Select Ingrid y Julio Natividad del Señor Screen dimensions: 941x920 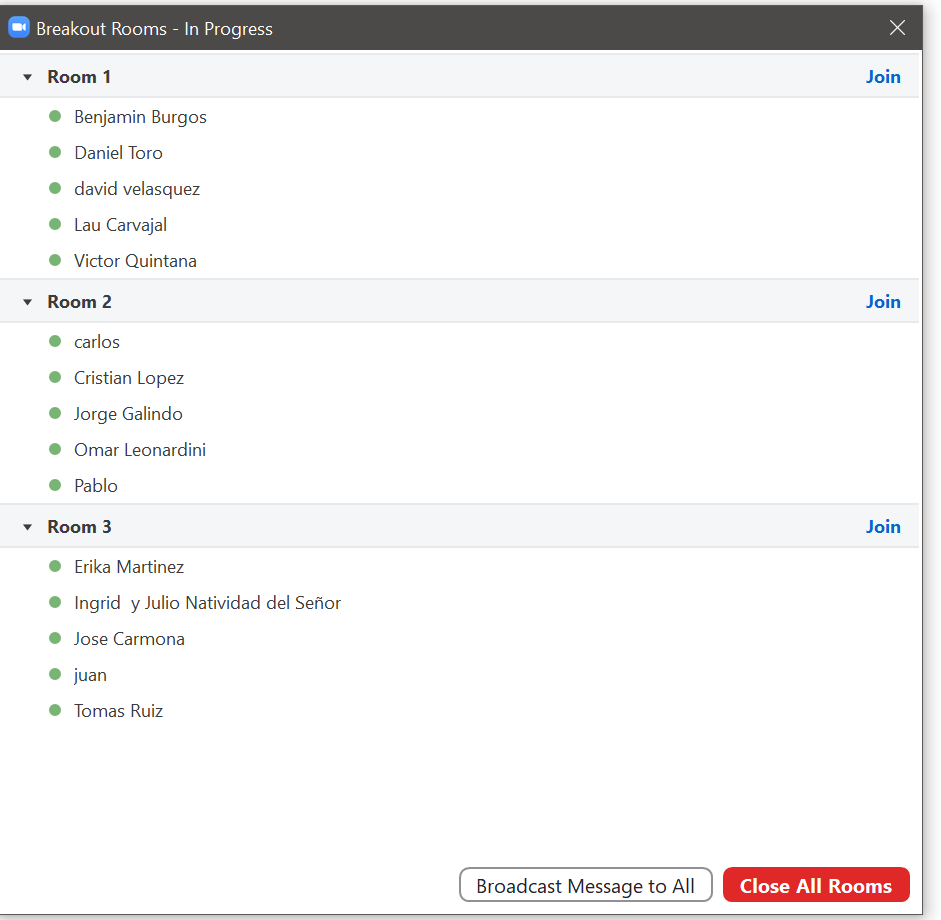(207, 603)
